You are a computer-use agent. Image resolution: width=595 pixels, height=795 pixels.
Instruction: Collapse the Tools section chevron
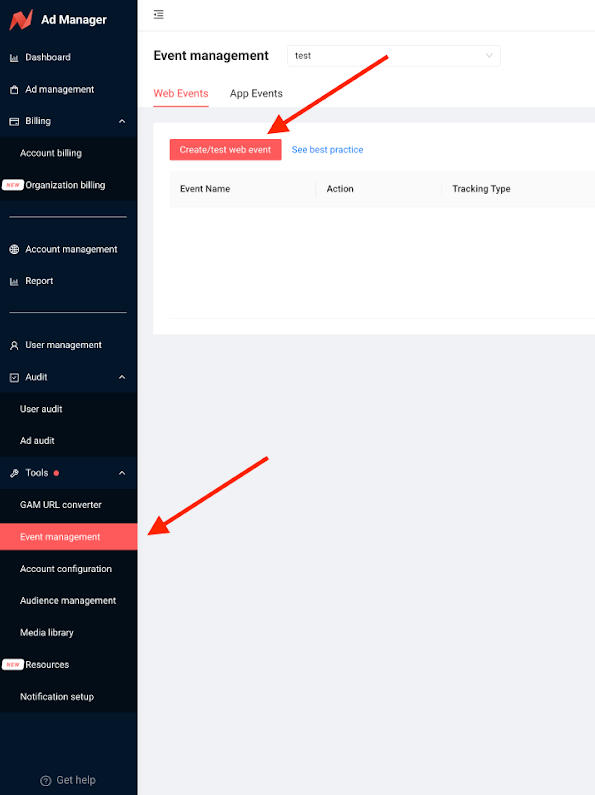click(122, 473)
